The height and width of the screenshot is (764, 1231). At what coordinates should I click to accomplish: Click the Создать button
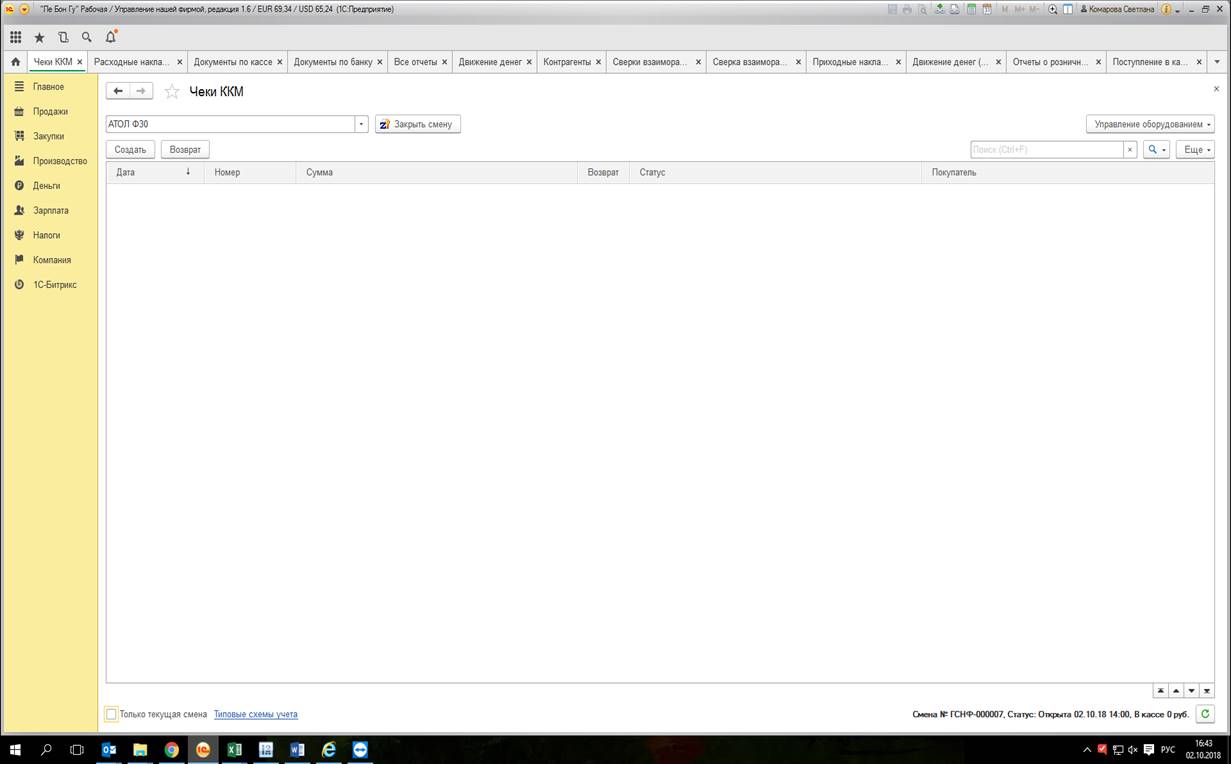pos(130,150)
